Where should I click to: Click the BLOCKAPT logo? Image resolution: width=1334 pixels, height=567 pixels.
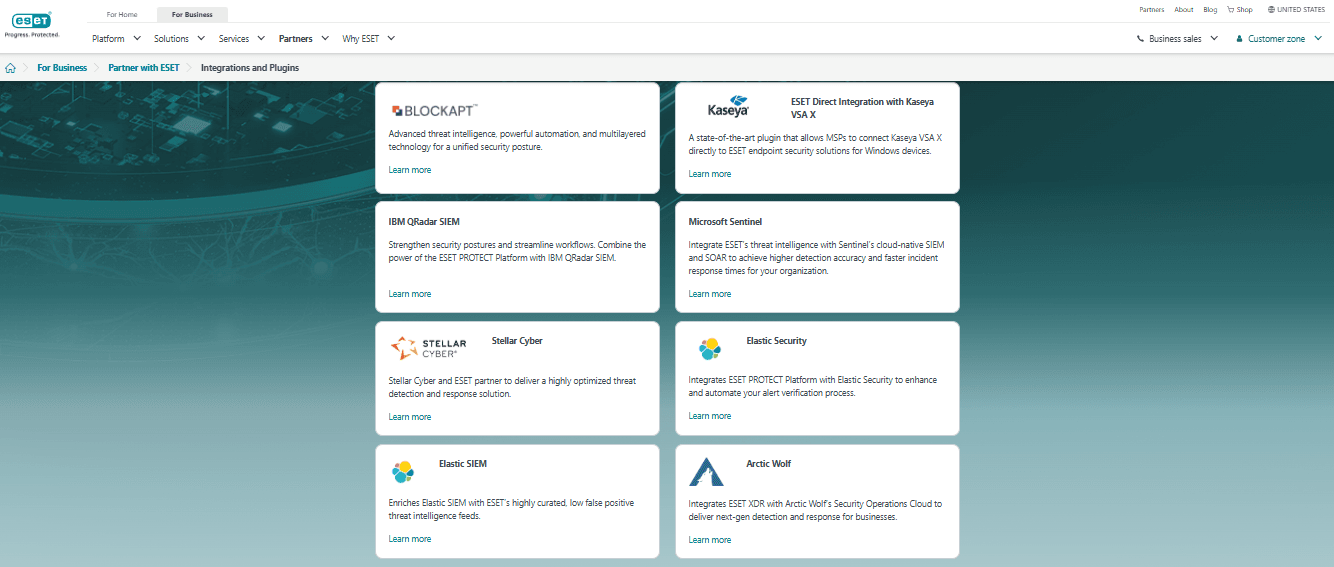click(434, 110)
